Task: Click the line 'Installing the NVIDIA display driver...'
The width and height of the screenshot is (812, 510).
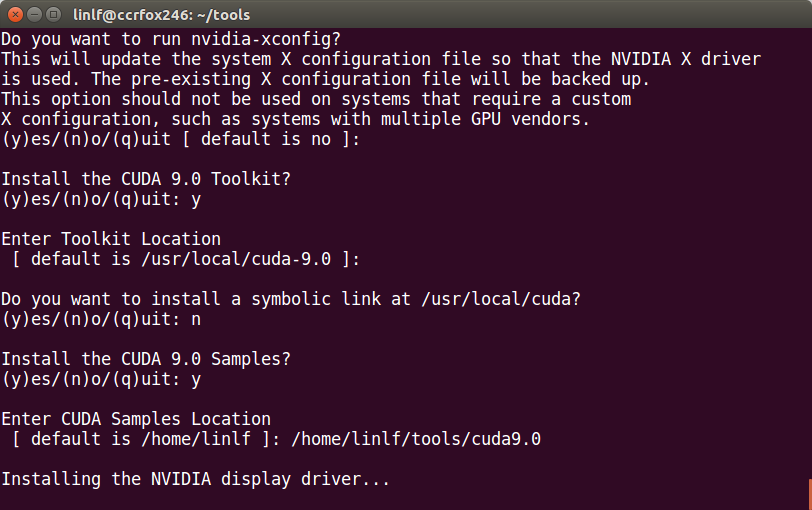Action: coord(195,479)
